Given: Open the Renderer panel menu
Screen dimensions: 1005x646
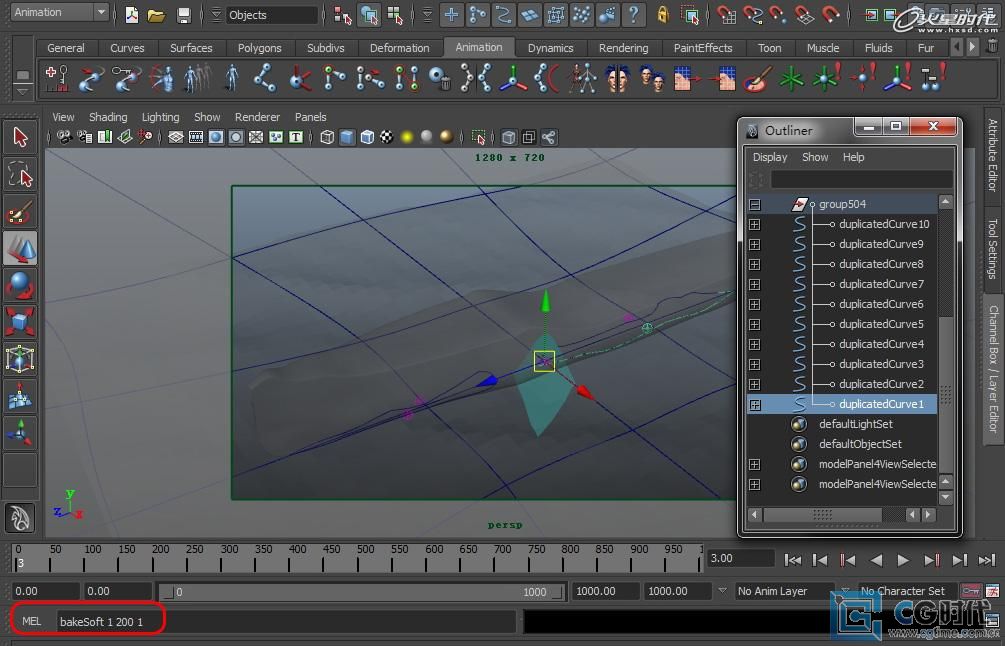Looking at the screenshot, I should tap(257, 117).
